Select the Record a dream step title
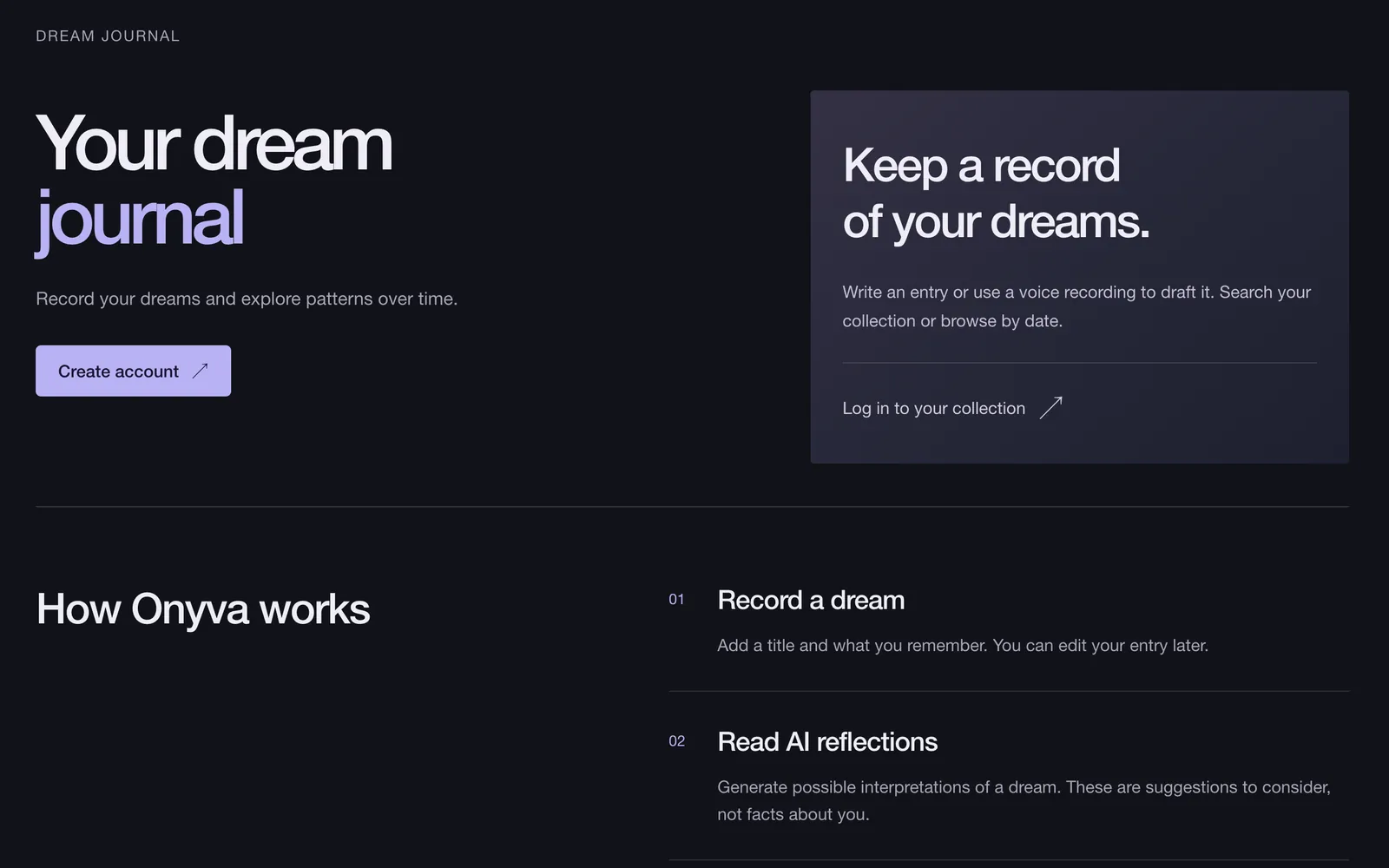The height and width of the screenshot is (868, 1389). point(811,600)
